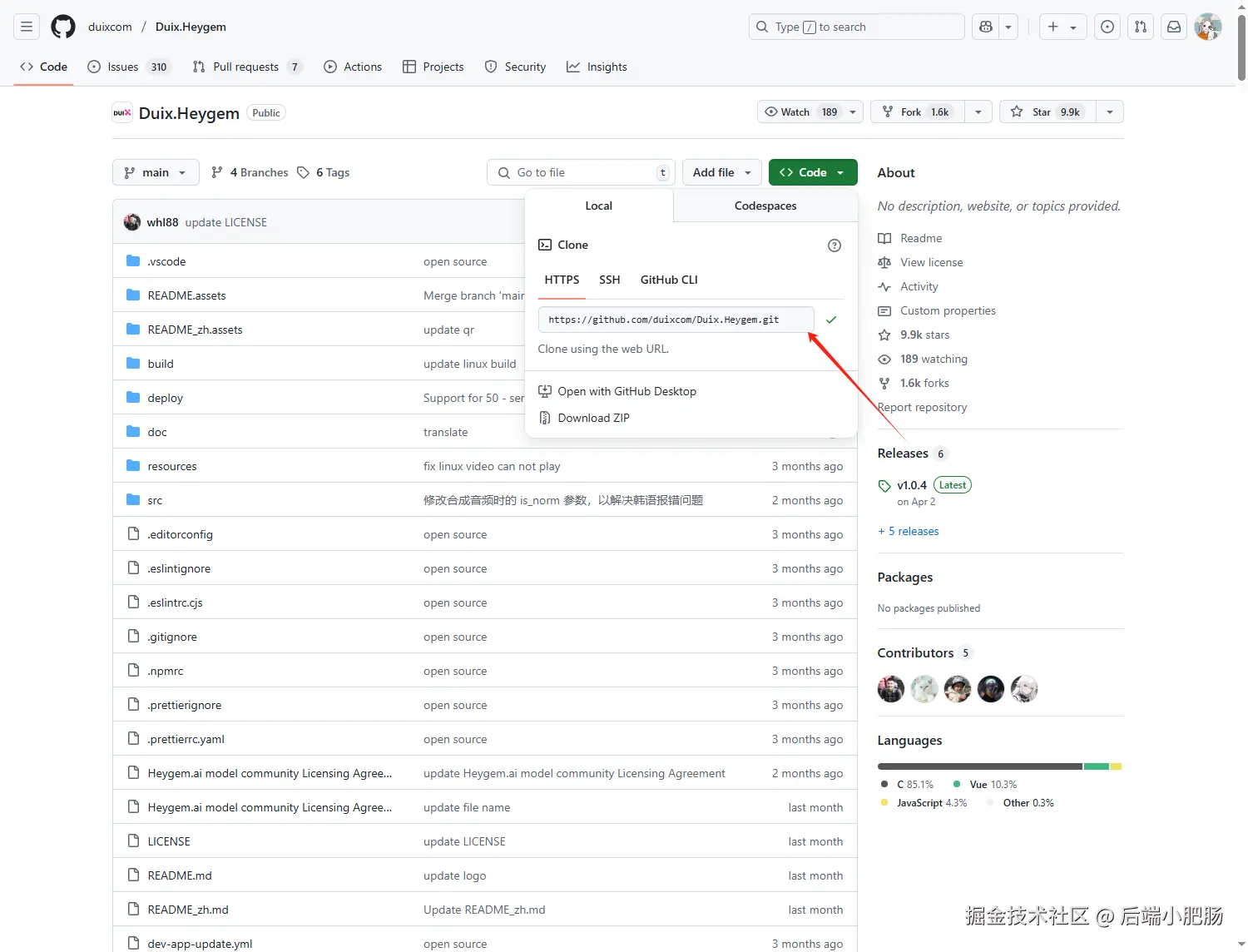Click the forks icon in About
Image resolution: width=1248 pixels, height=952 pixels.
click(x=884, y=383)
